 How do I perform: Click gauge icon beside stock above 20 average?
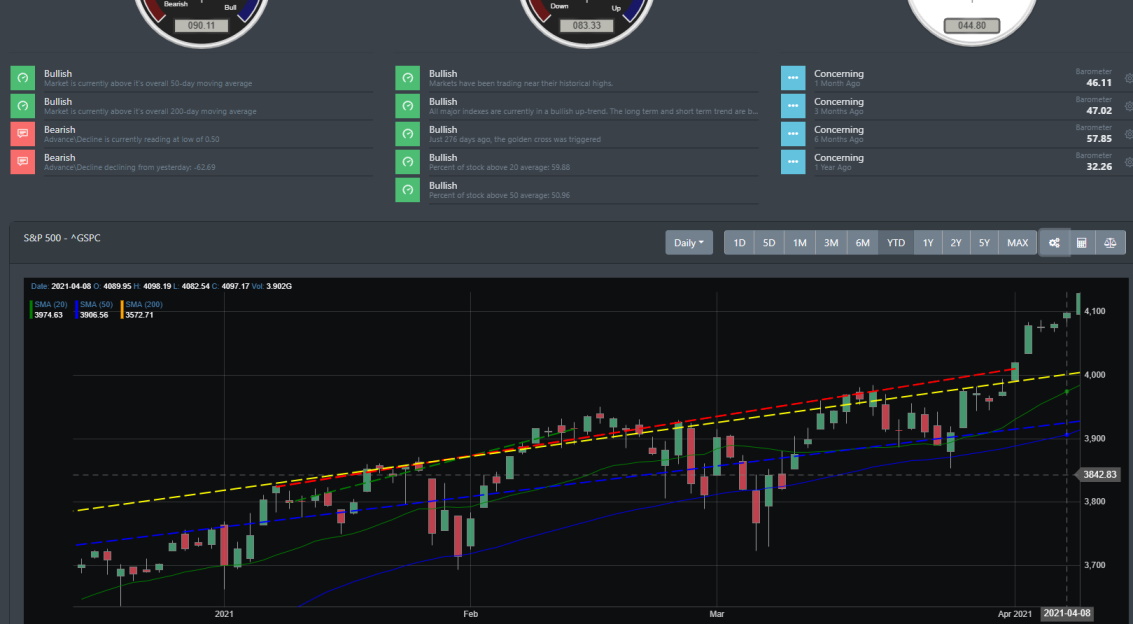[408, 162]
